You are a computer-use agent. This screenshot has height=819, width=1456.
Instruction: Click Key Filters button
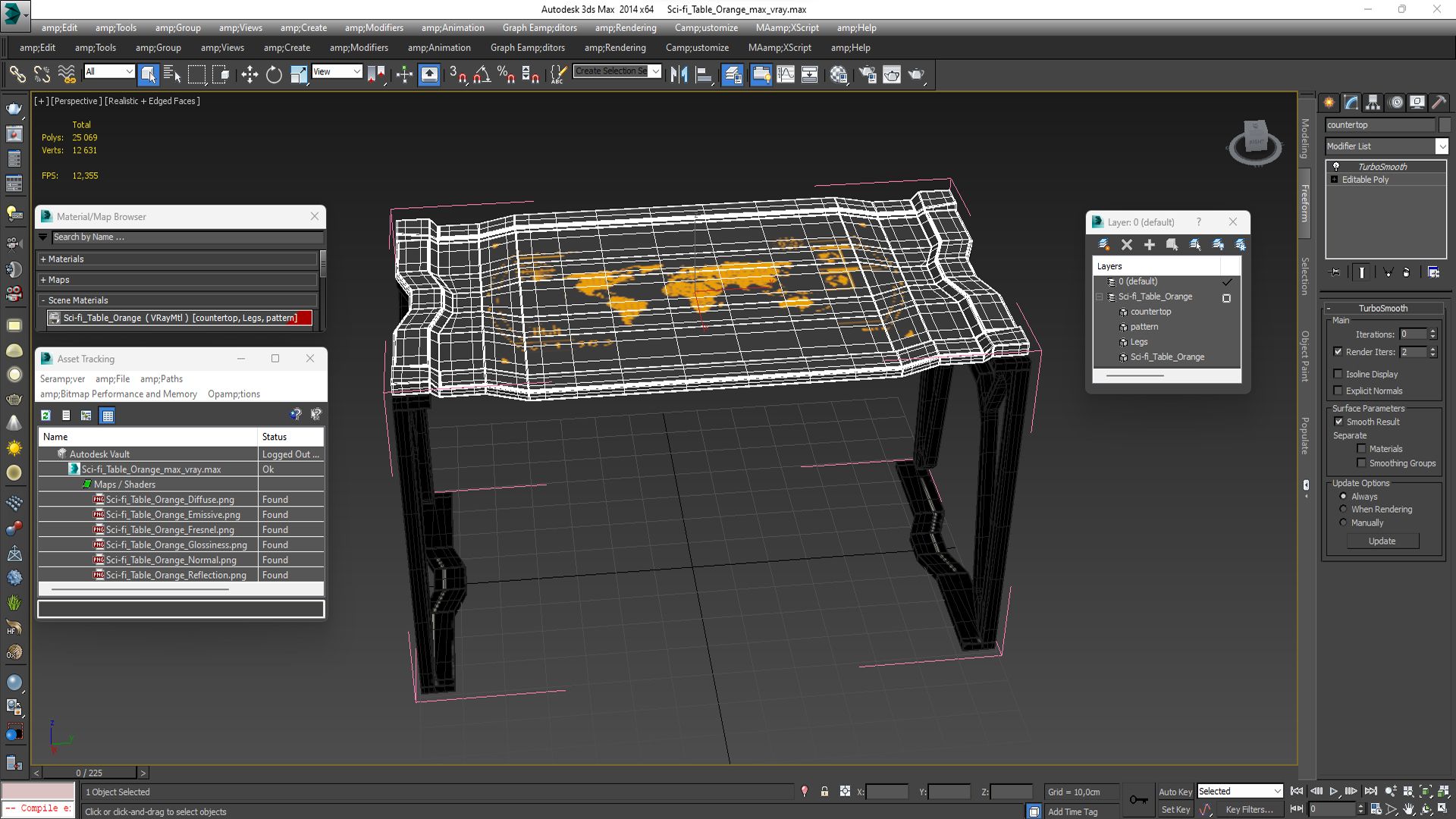(x=1249, y=810)
